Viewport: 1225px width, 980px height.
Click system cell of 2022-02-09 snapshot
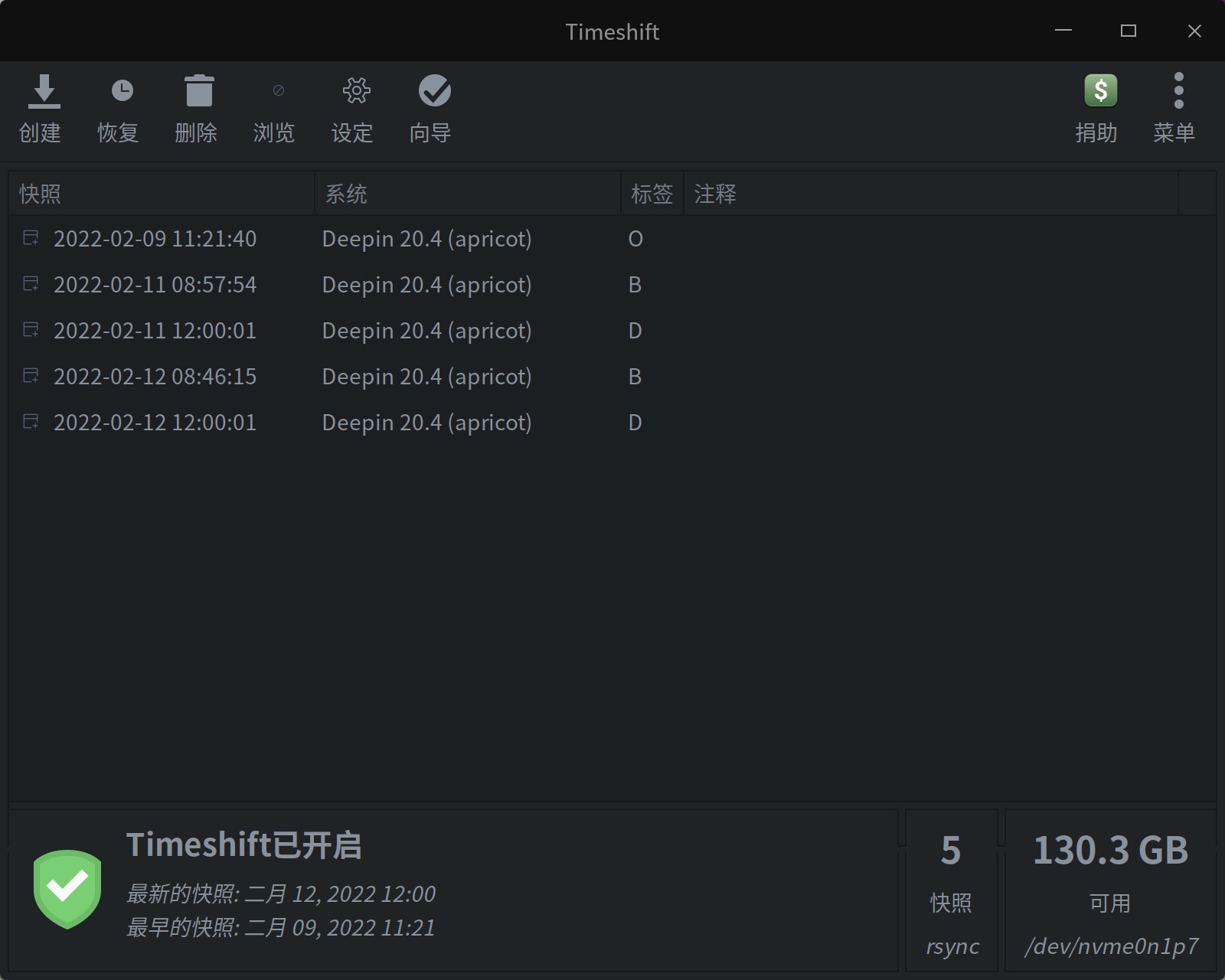click(x=426, y=239)
